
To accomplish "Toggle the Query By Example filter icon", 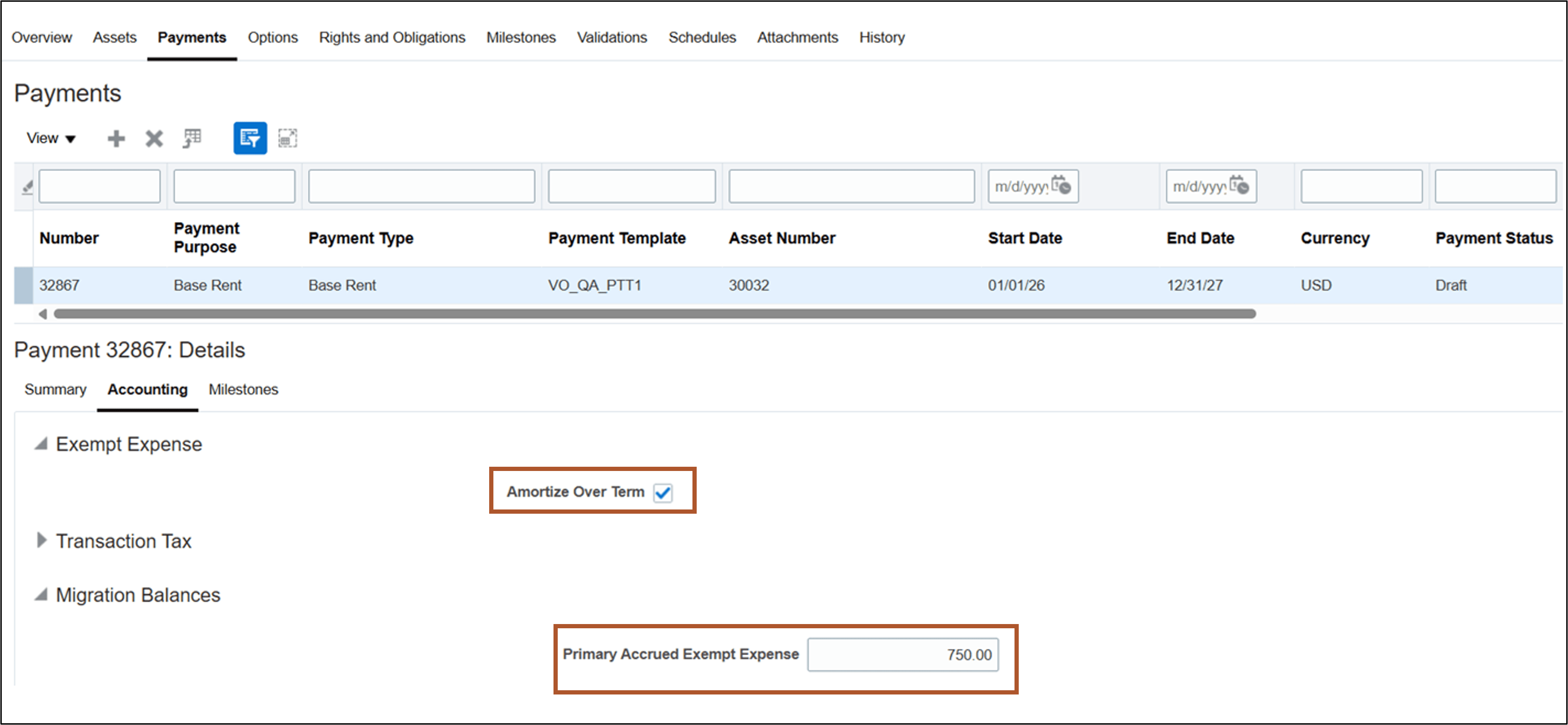I will coord(250,138).
